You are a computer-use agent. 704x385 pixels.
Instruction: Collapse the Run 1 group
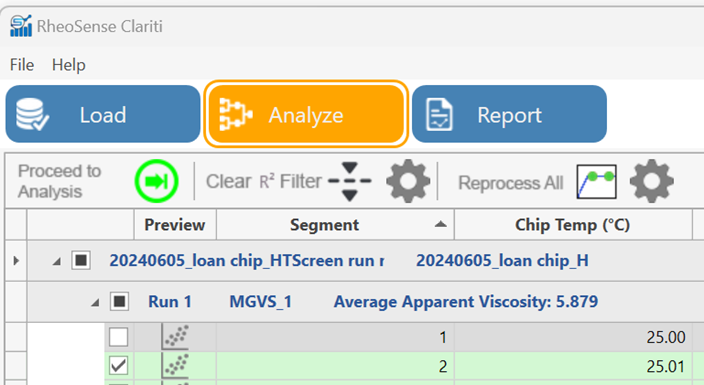[x=95, y=303]
